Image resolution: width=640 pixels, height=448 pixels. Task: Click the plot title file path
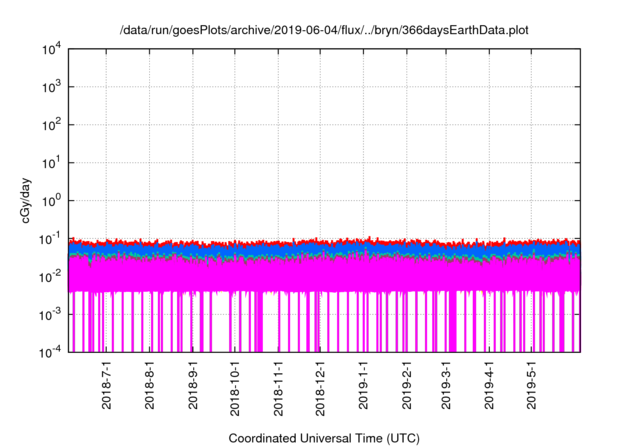[324, 30]
